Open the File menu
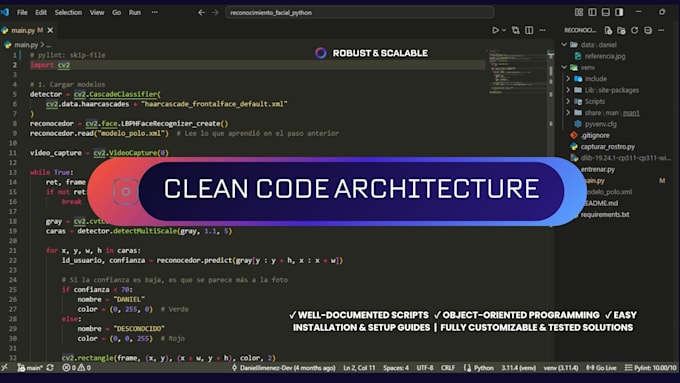 [x=22, y=12]
